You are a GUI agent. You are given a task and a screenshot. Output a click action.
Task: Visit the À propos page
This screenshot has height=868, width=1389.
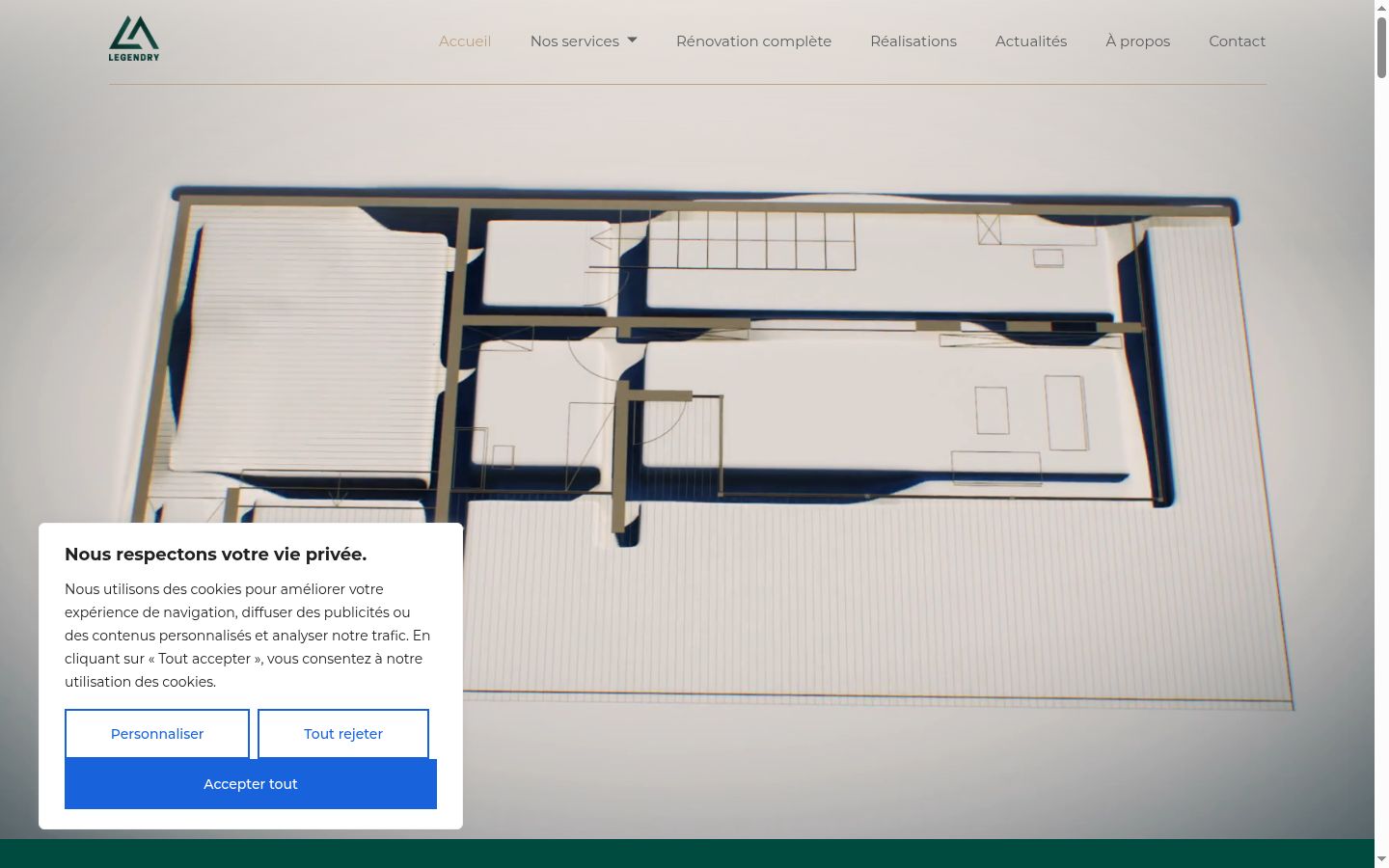tap(1138, 41)
